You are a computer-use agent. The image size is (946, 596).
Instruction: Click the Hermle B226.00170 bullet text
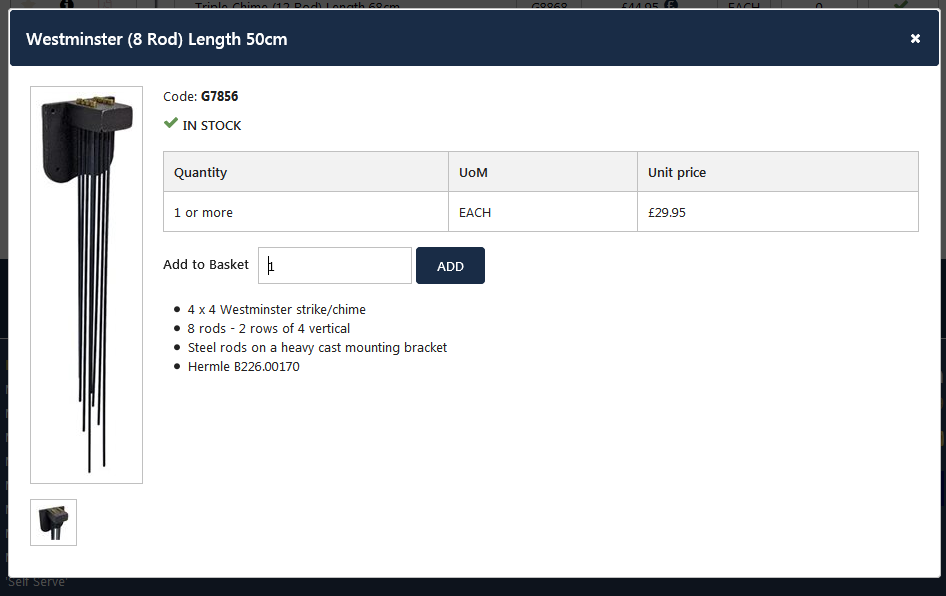coord(243,367)
